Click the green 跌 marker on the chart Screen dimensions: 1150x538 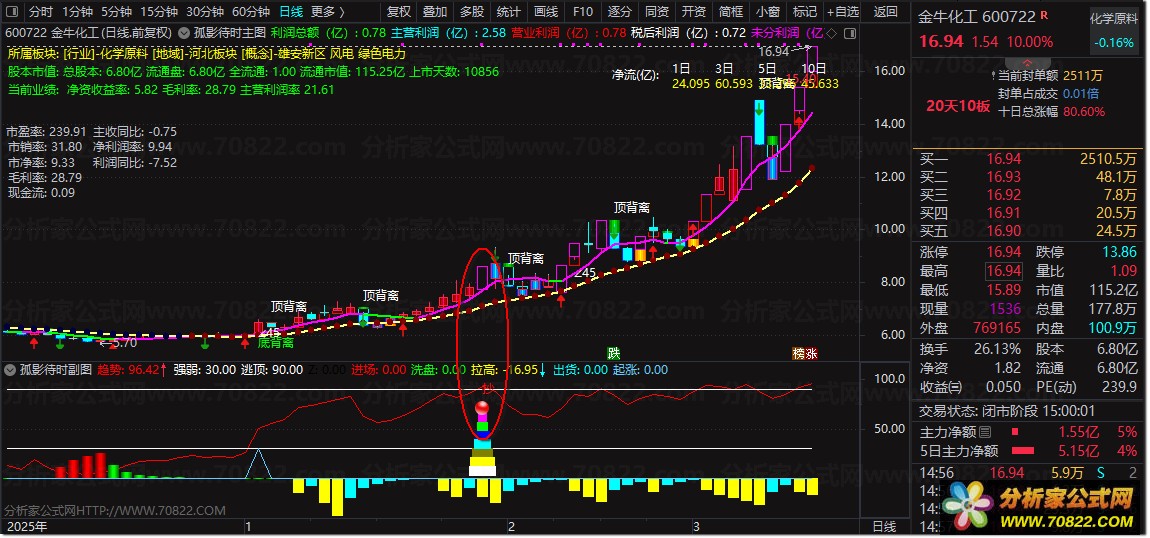[x=613, y=353]
